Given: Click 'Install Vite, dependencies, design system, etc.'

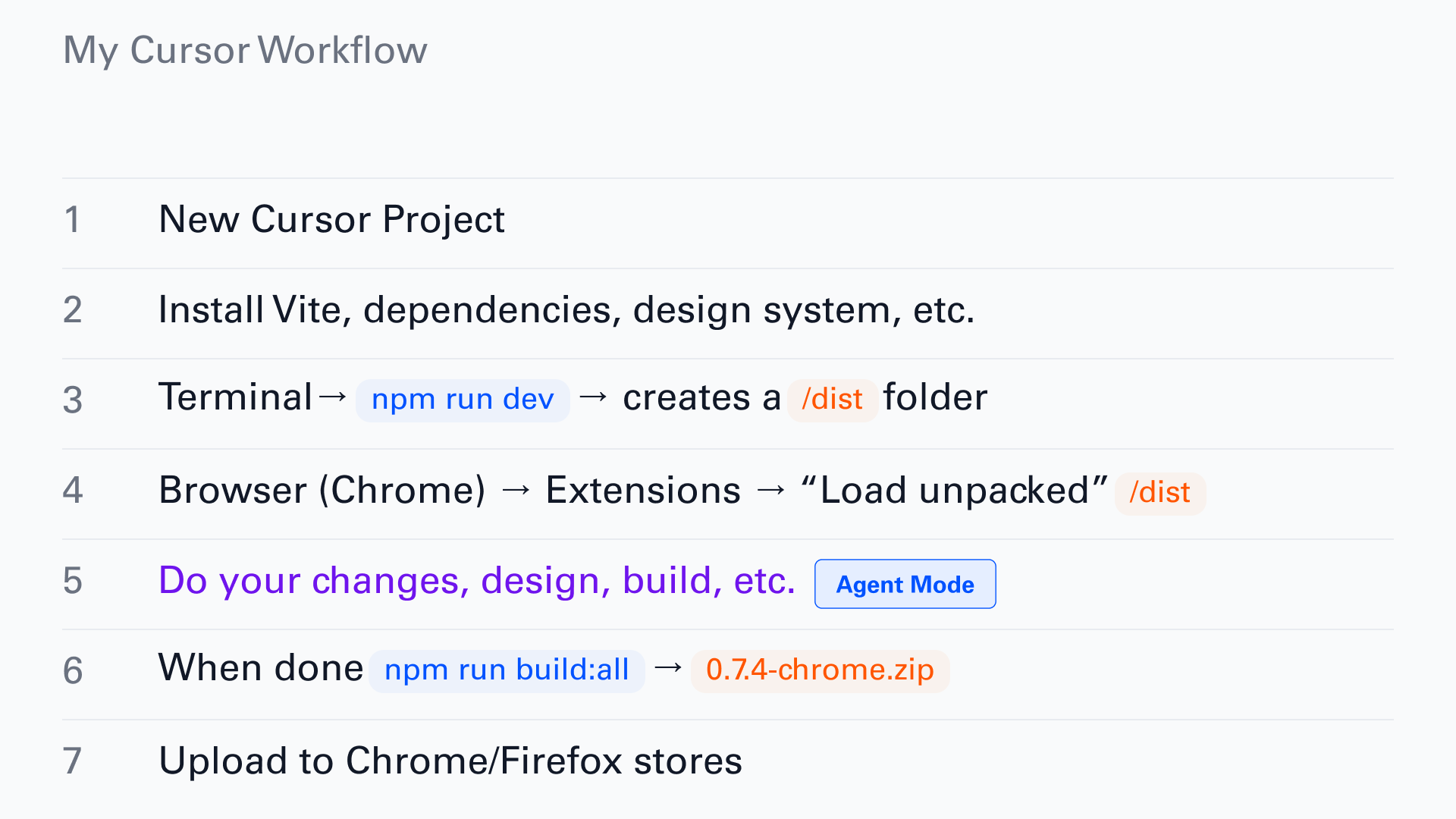Looking at the screenshot, I should tap(566, 310).
